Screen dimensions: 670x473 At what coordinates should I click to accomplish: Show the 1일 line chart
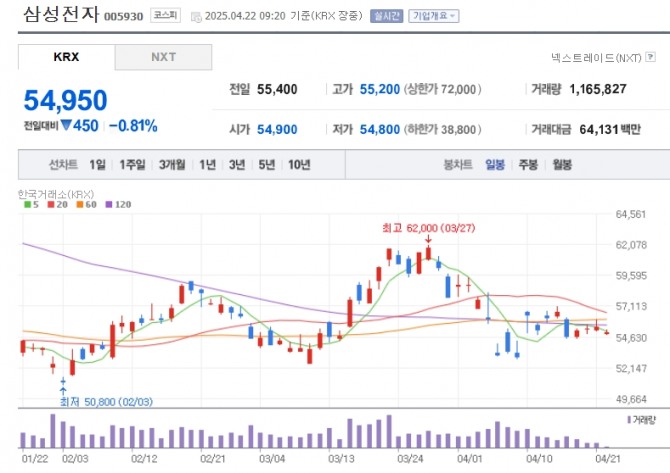97,164
